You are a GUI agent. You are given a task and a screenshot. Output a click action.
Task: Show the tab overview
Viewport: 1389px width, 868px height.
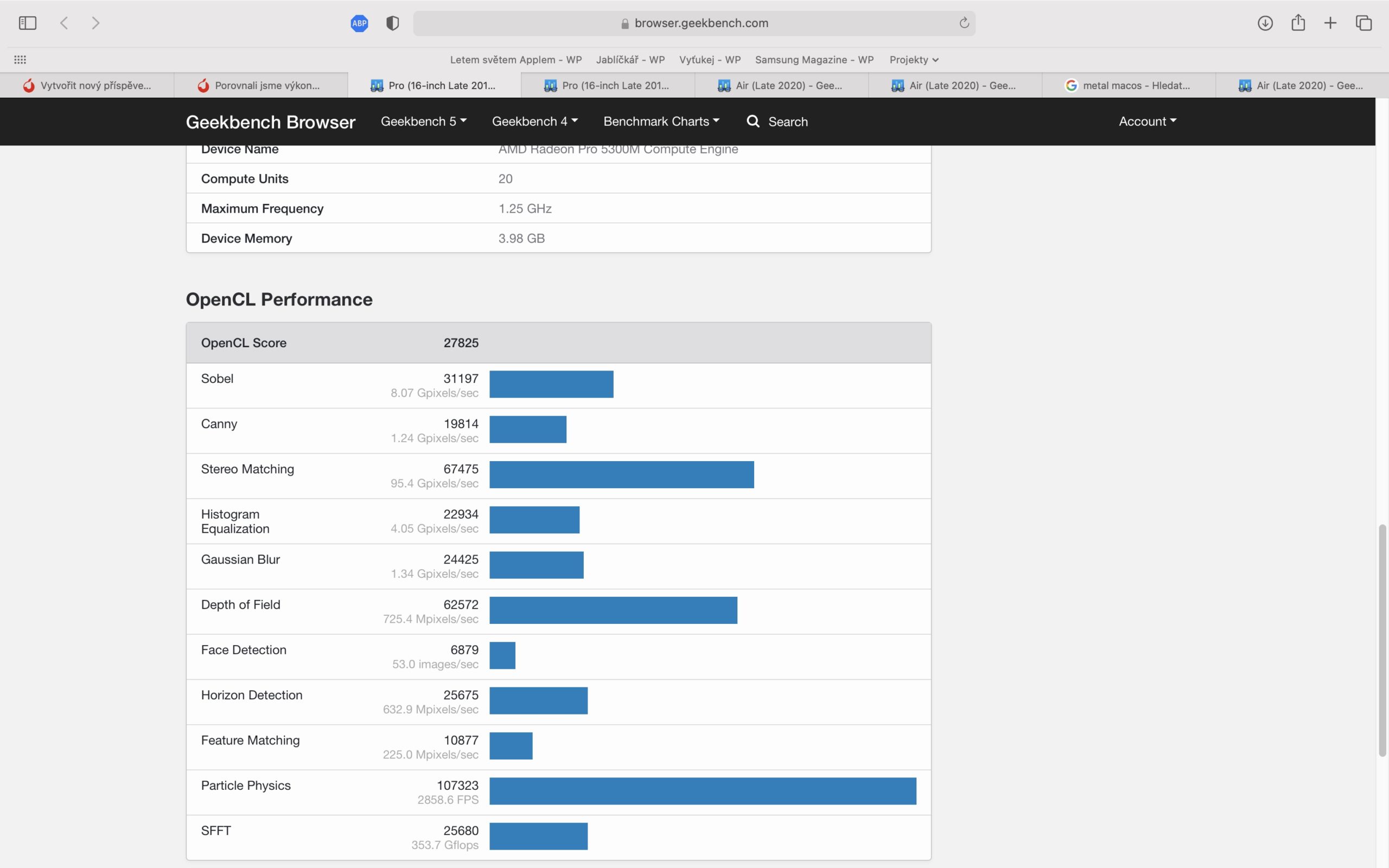(1363, 23)
